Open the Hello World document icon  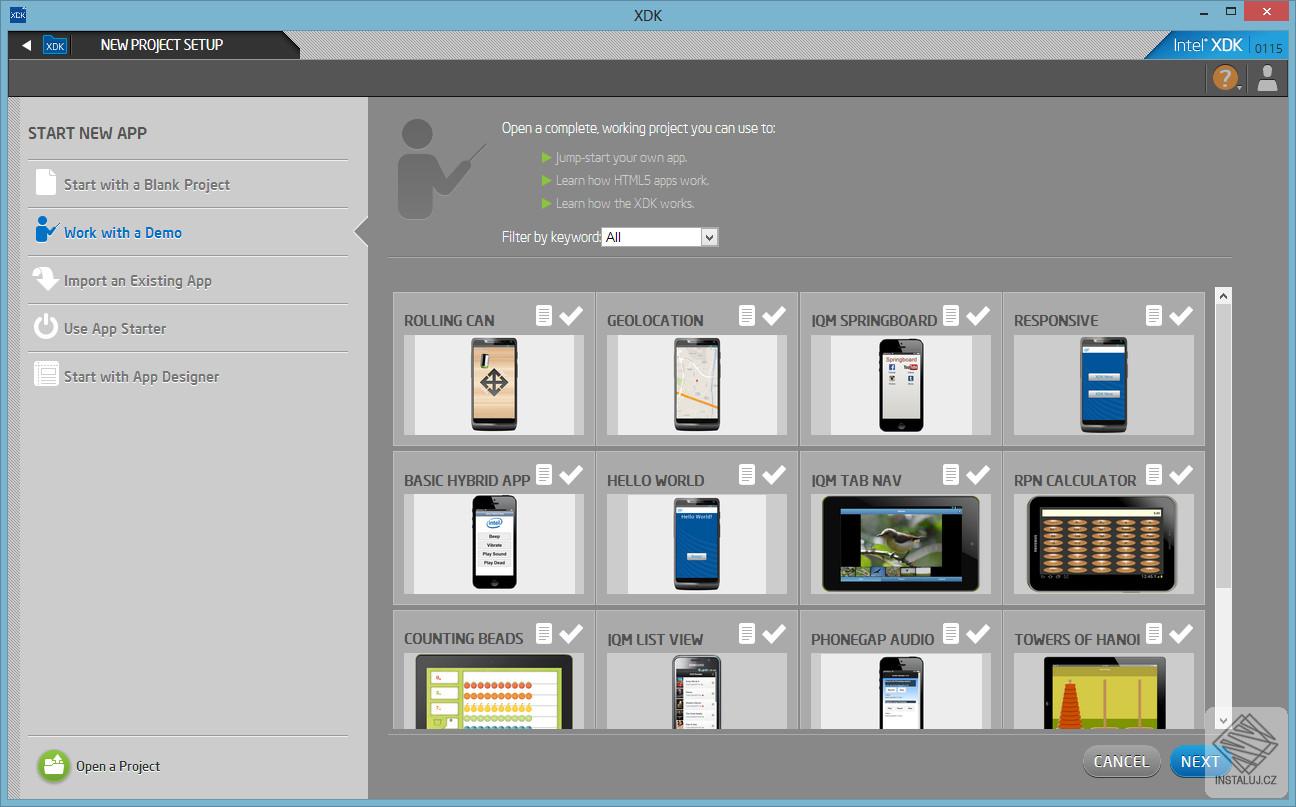[747, 474]
